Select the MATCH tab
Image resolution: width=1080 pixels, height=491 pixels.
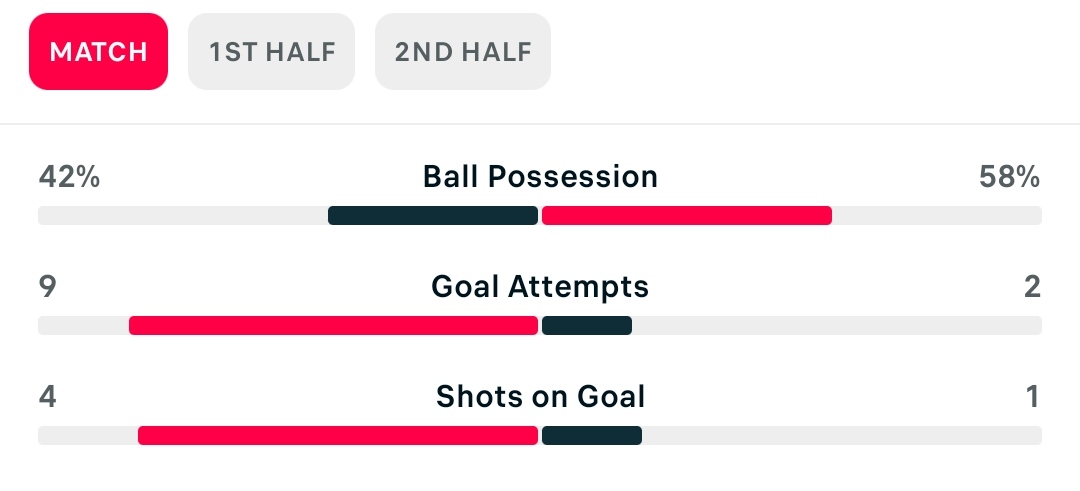point(98,52)
